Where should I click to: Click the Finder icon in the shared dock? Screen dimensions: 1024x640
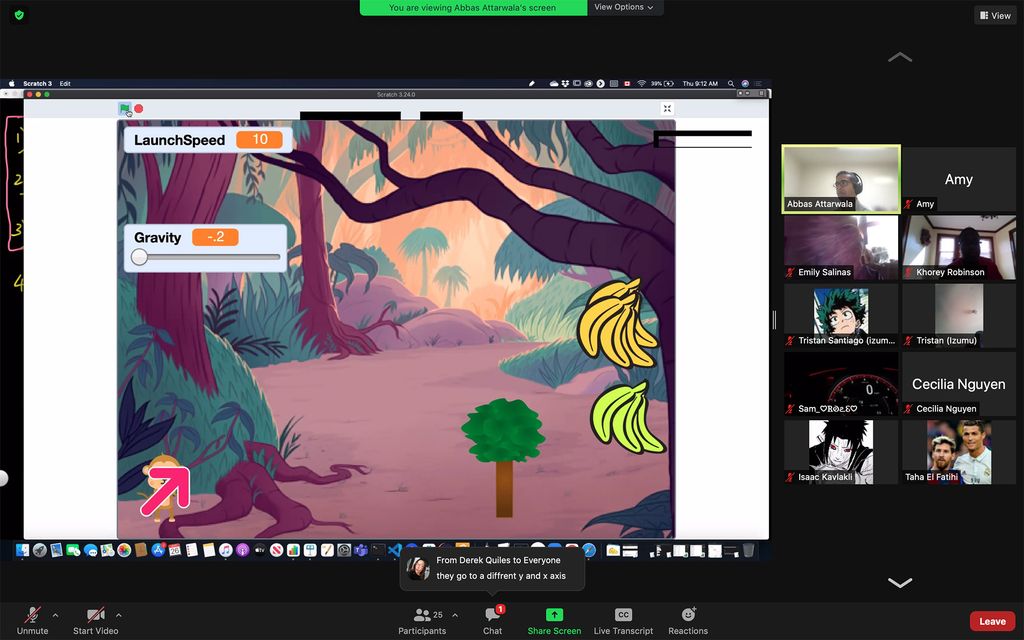point(22,551)
